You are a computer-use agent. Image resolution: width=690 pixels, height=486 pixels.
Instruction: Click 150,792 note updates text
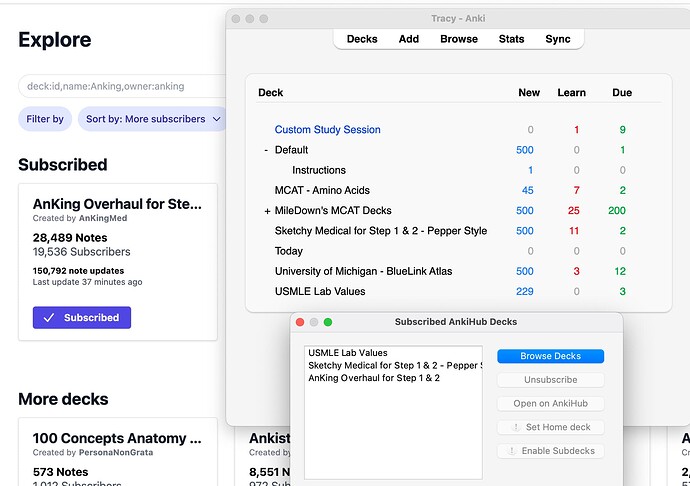coord(78,271)
